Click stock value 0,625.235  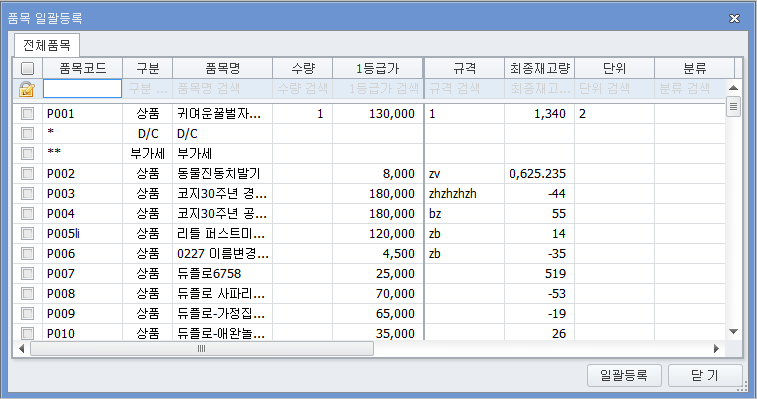tap(540, 173)
